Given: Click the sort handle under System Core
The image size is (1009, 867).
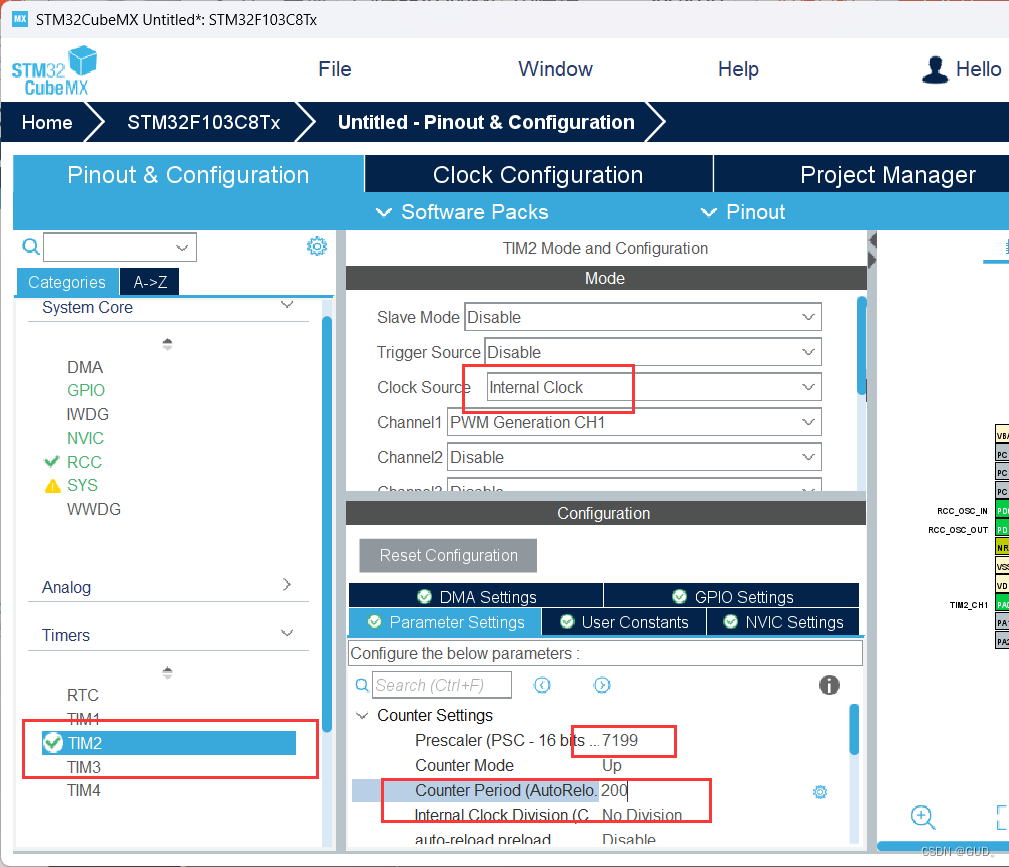Looking at the screenshot, I should coord(167,344).
